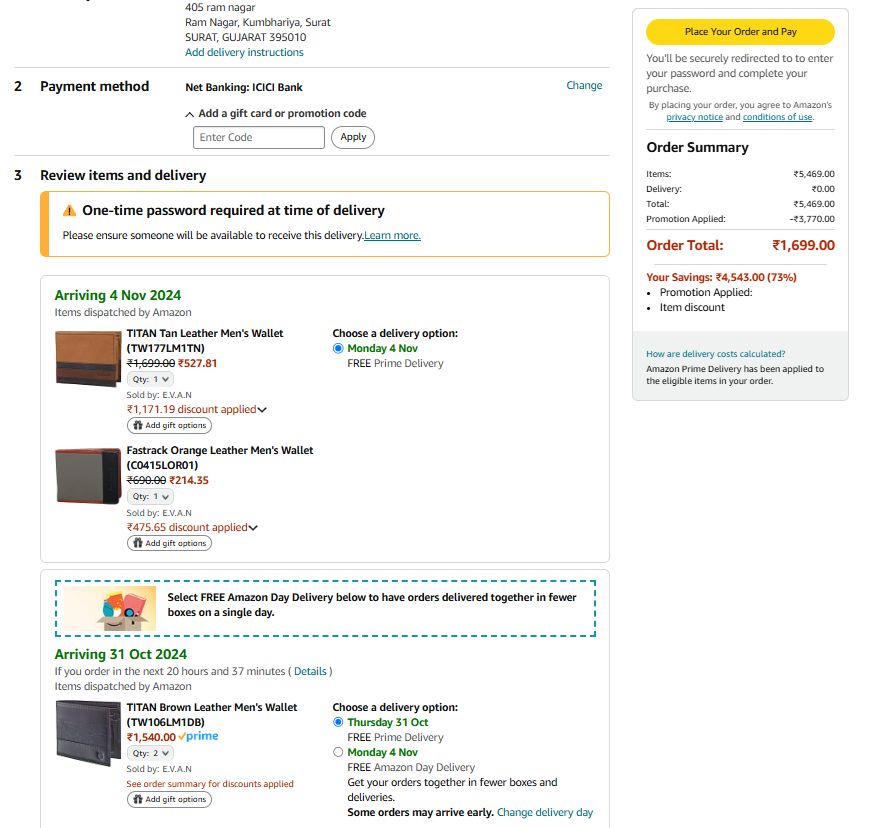Click Place Your Order and Pay button
The image size is (869, 828).
[x=740, y=32]
